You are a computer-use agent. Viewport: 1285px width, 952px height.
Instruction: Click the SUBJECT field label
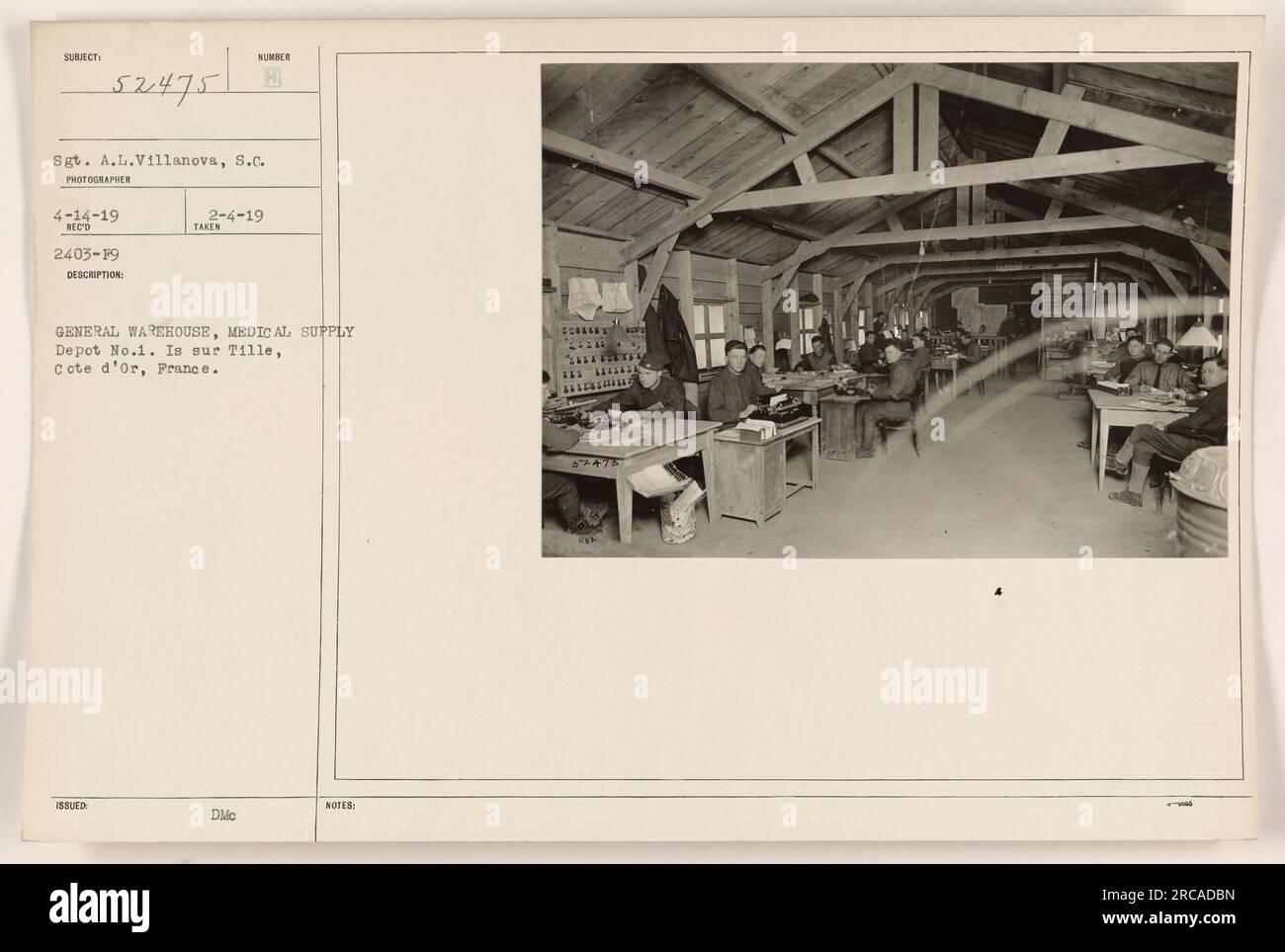click(82, 57)
